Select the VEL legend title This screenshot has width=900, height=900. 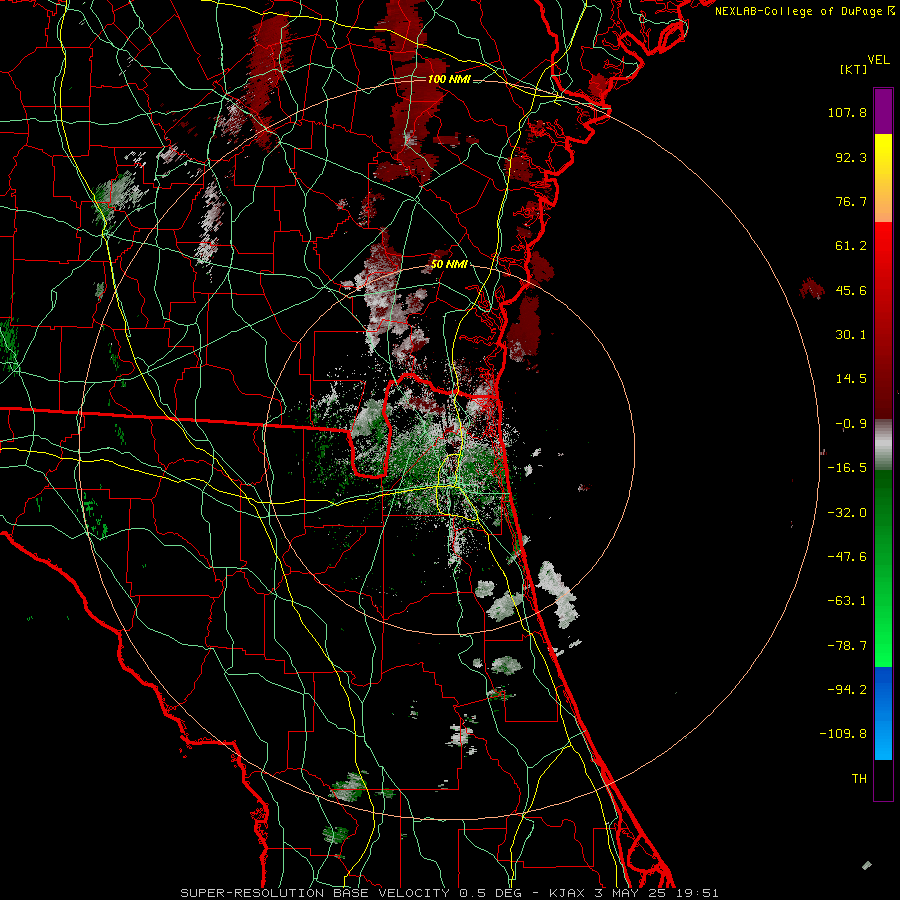878,59
